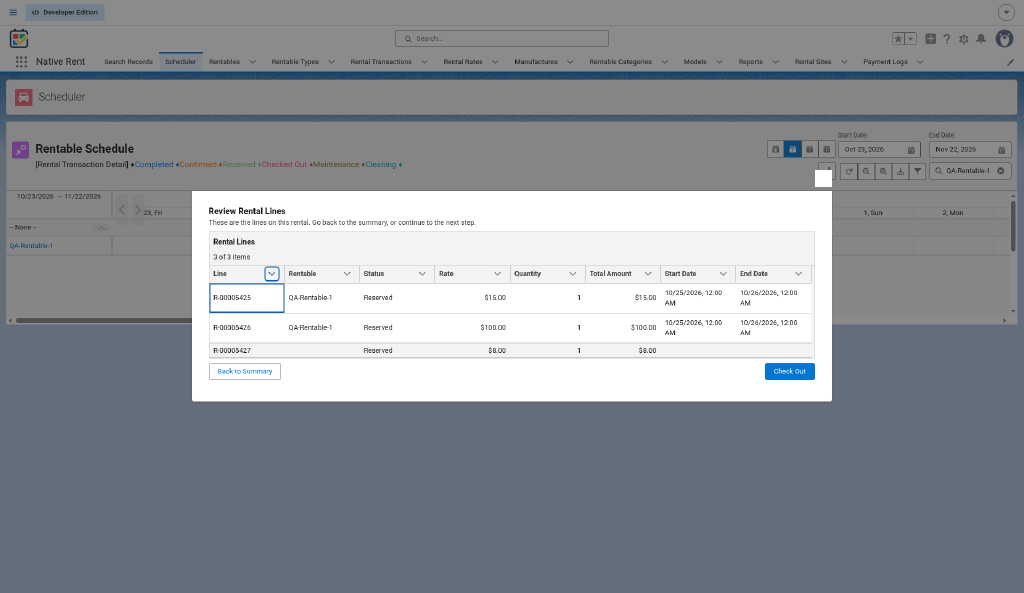The image size is (1024, 593).
Task: Select the highlighted blue calendar view toggle
Action: pyautogui.click(x=792, y=150)
